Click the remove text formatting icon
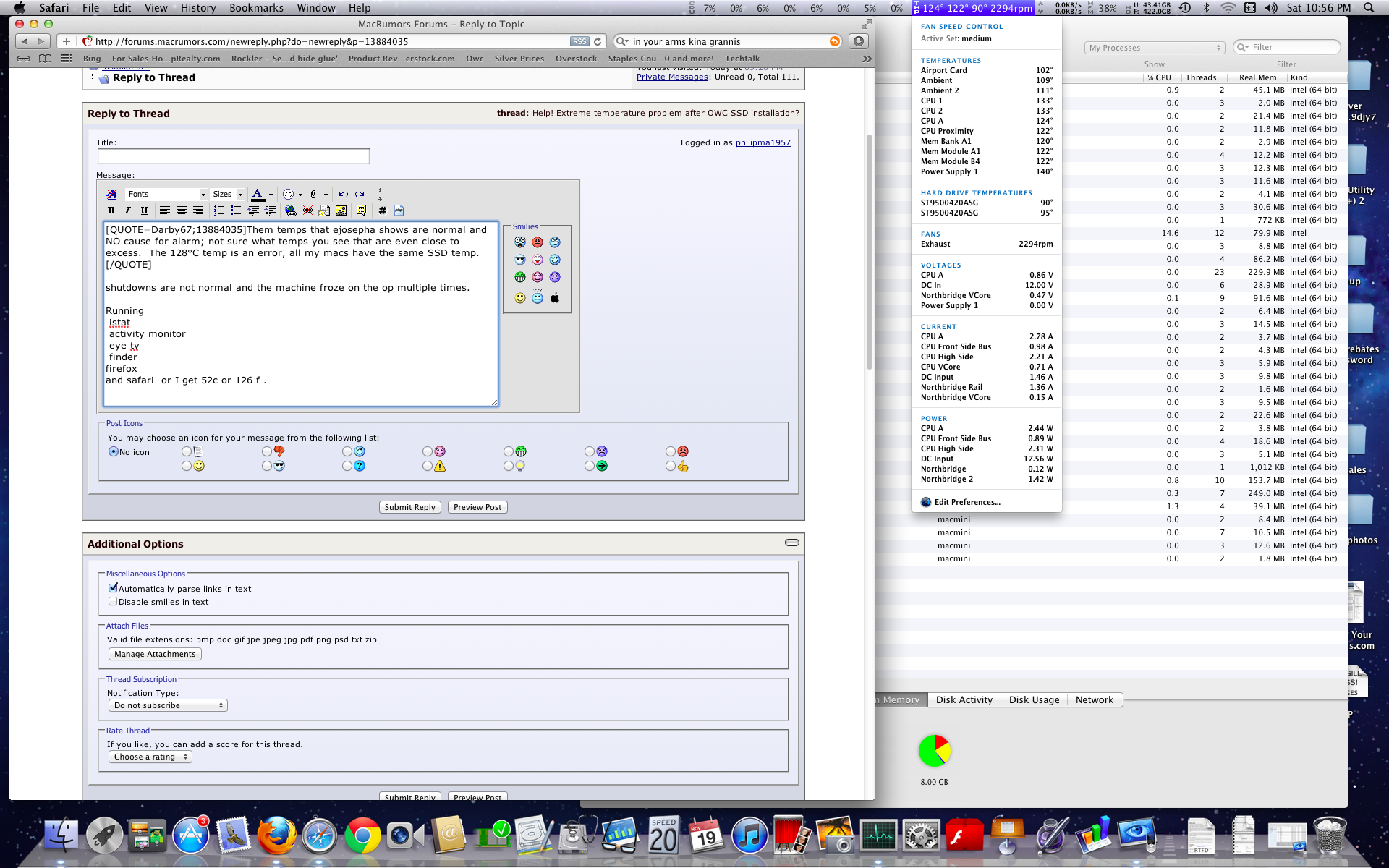 111,194
